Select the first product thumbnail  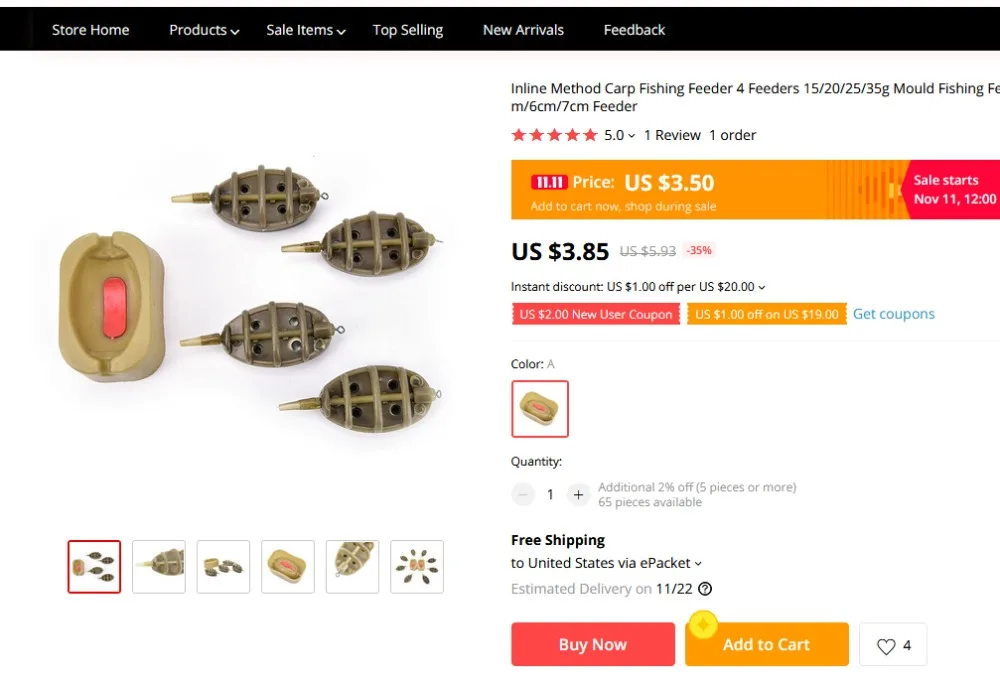[94, 567]
